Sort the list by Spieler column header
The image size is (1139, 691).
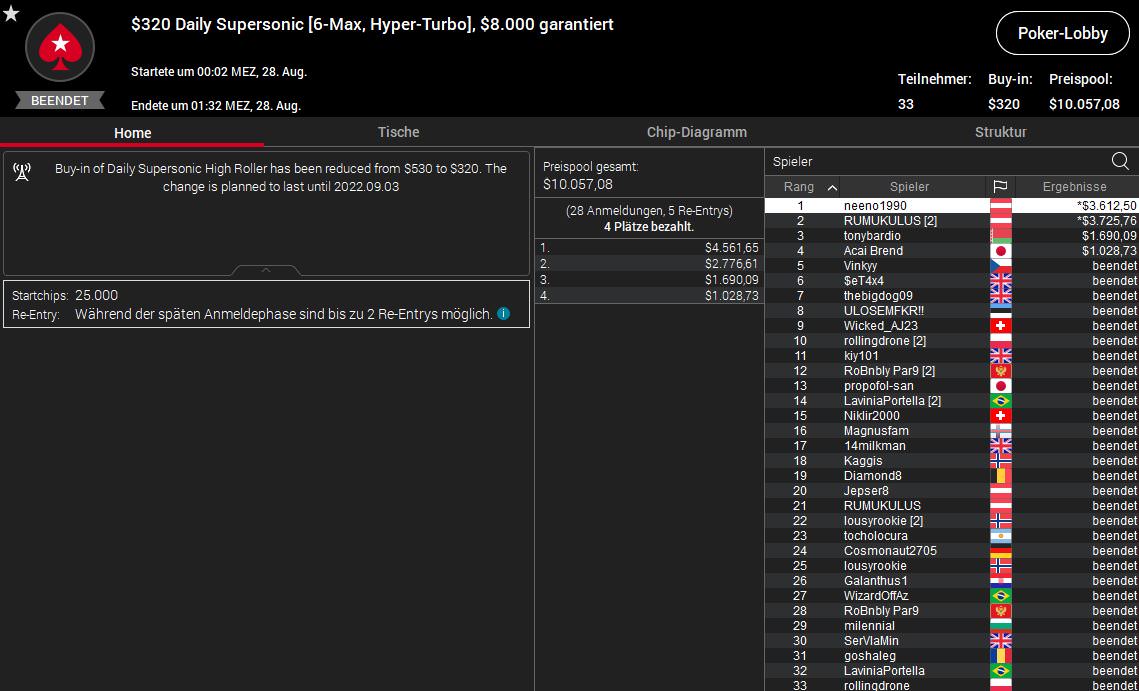tap(909, 187)
